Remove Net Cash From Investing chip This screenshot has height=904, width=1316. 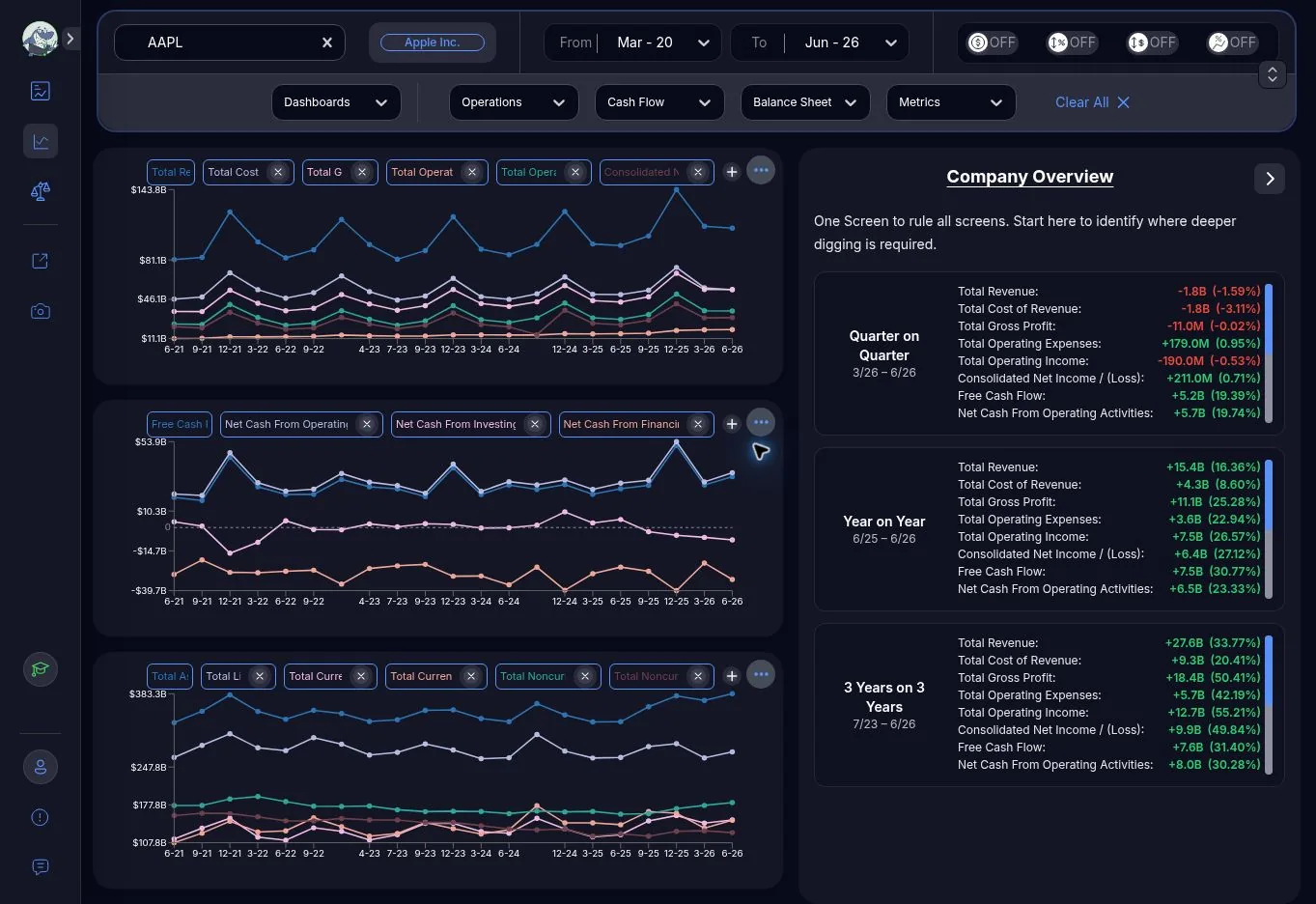pyautogui.click(x=535, y=424)
